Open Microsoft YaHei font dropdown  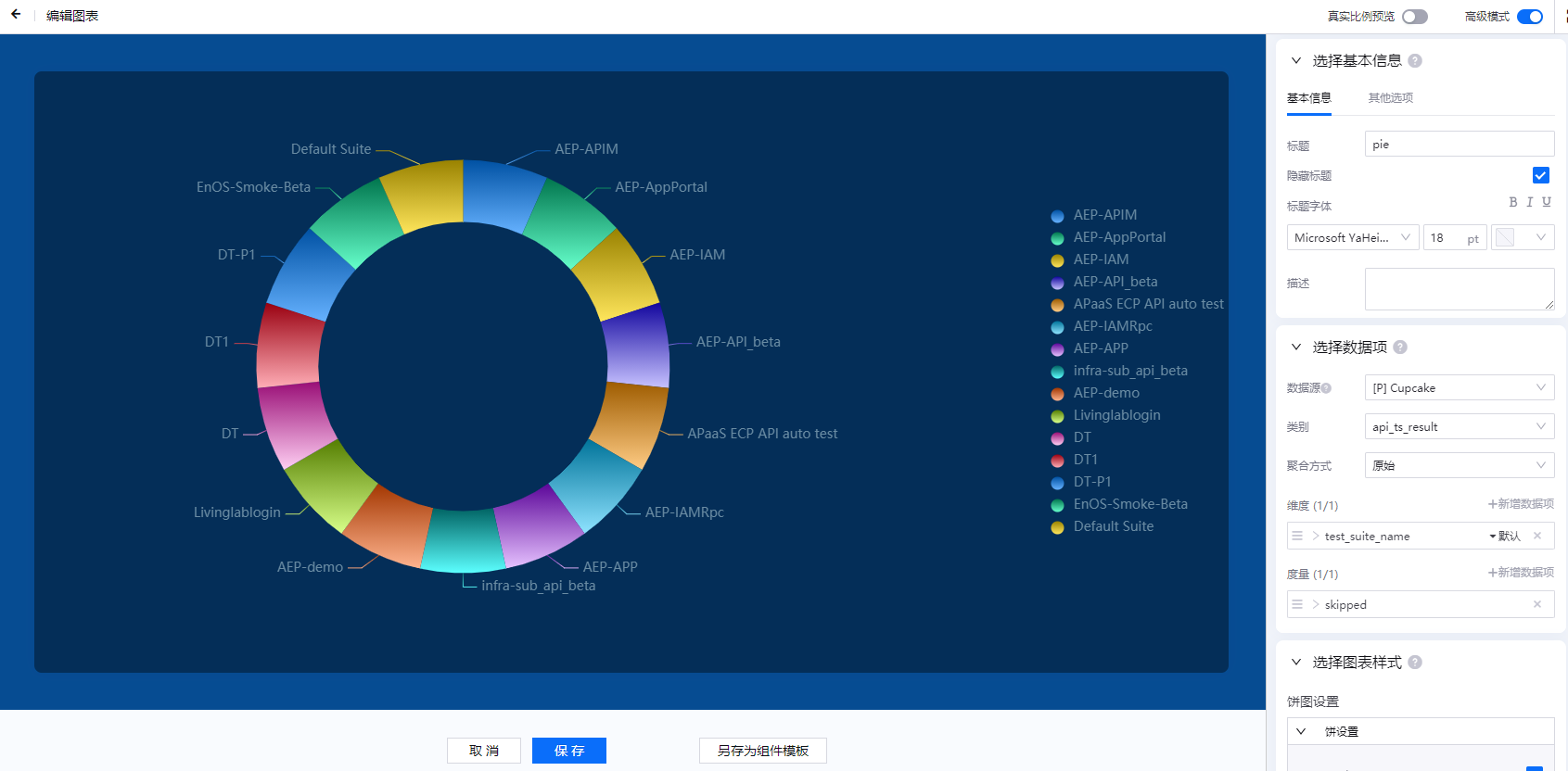[x=1353, y=237]
